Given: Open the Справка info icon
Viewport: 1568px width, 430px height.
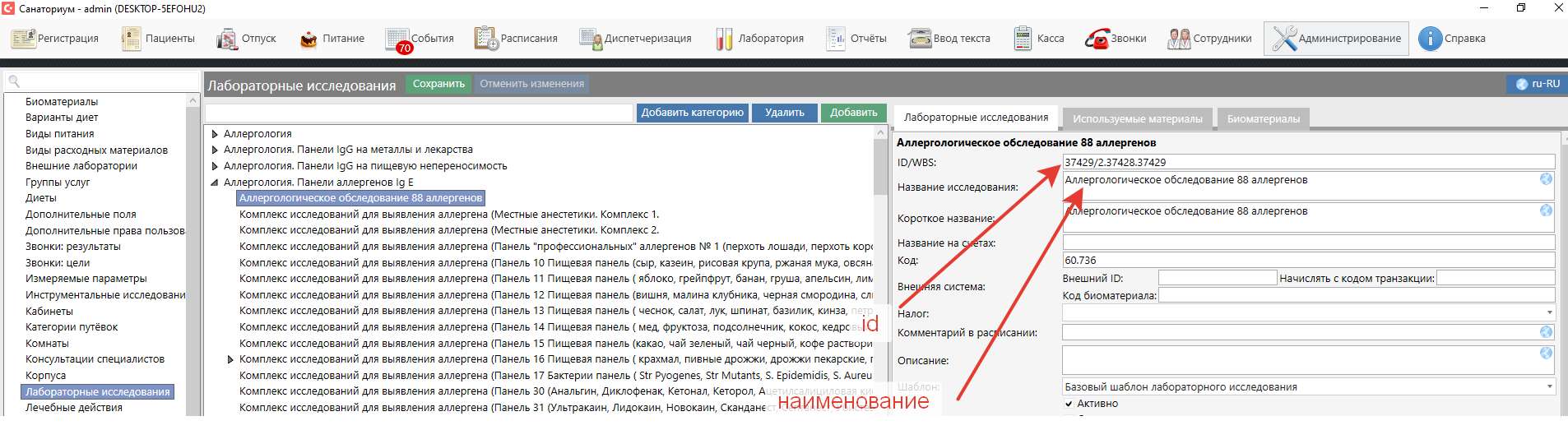Looking at the screenshot, I should 1431,39.
